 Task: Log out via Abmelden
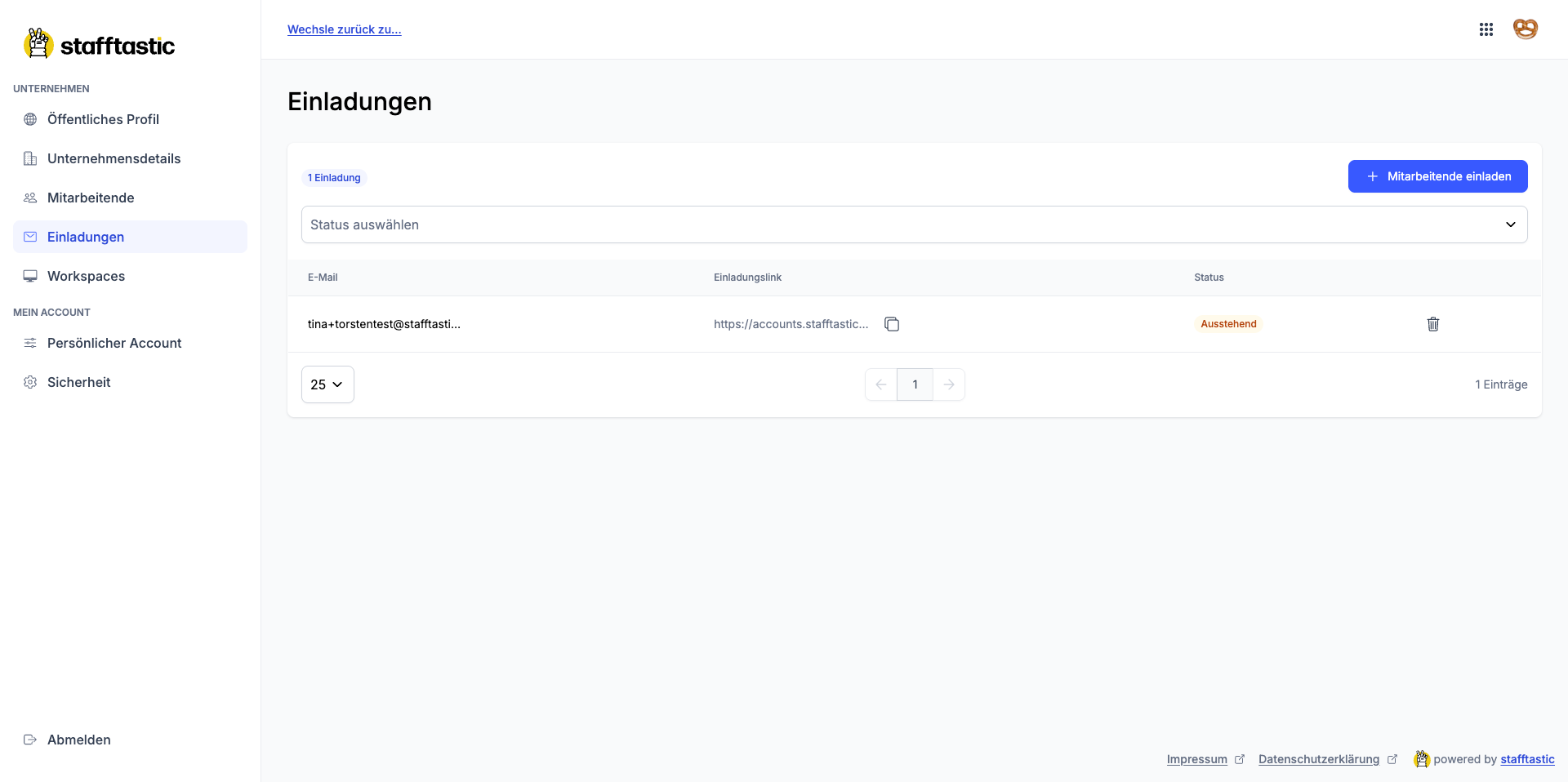coord(78,740)
